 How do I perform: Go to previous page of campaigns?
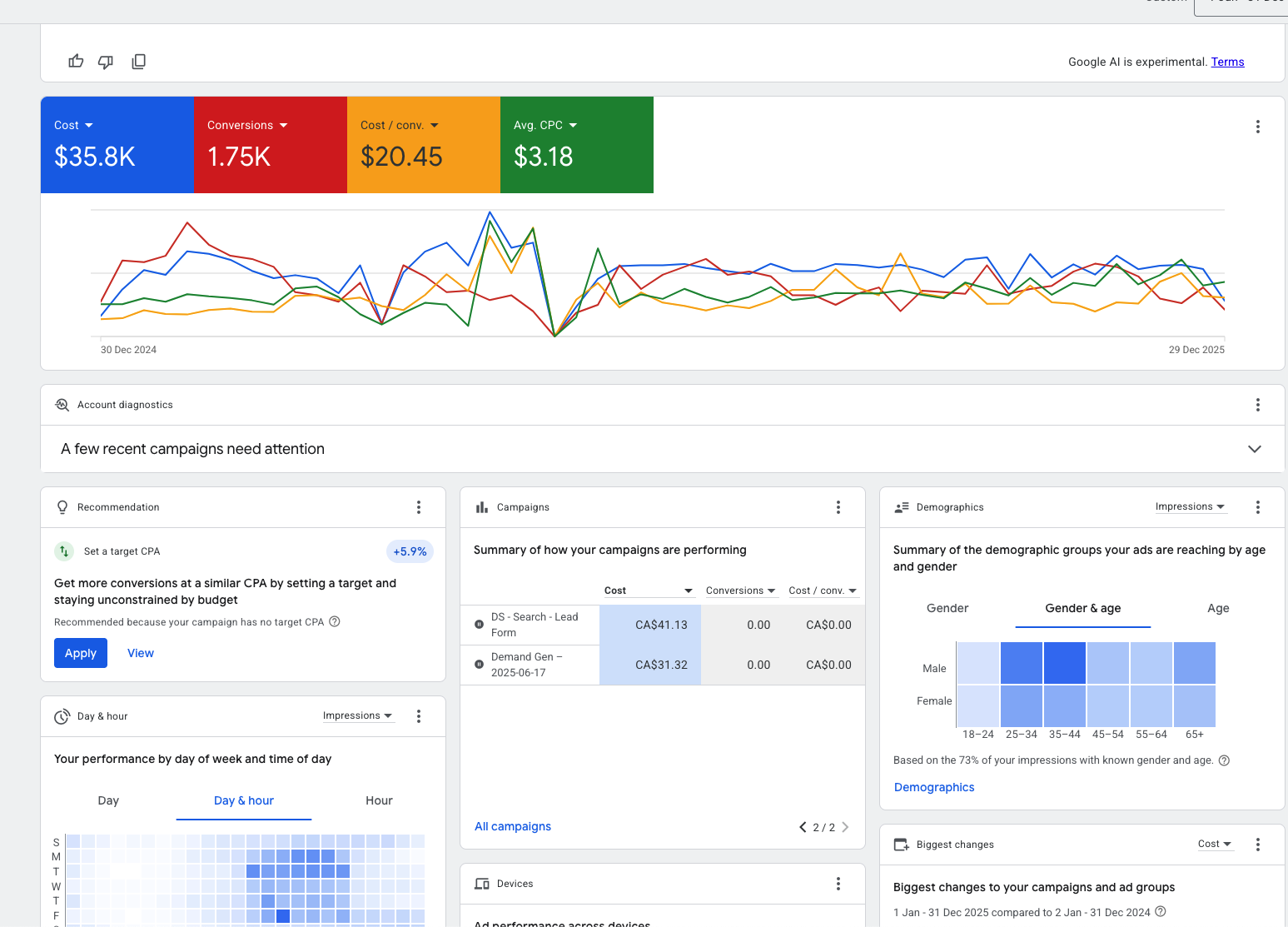803,827
